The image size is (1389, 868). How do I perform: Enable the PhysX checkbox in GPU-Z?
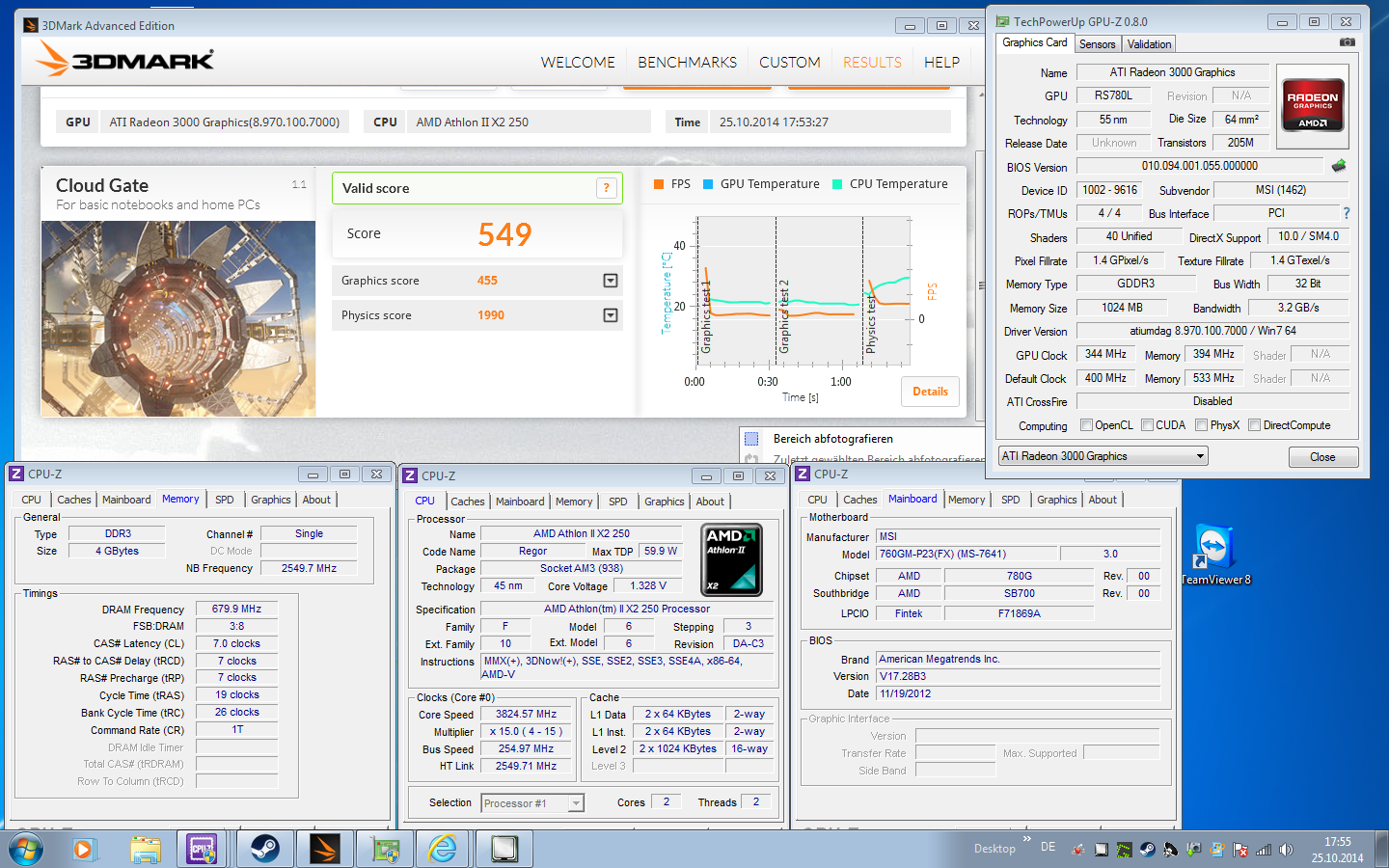coord(1202,425)
